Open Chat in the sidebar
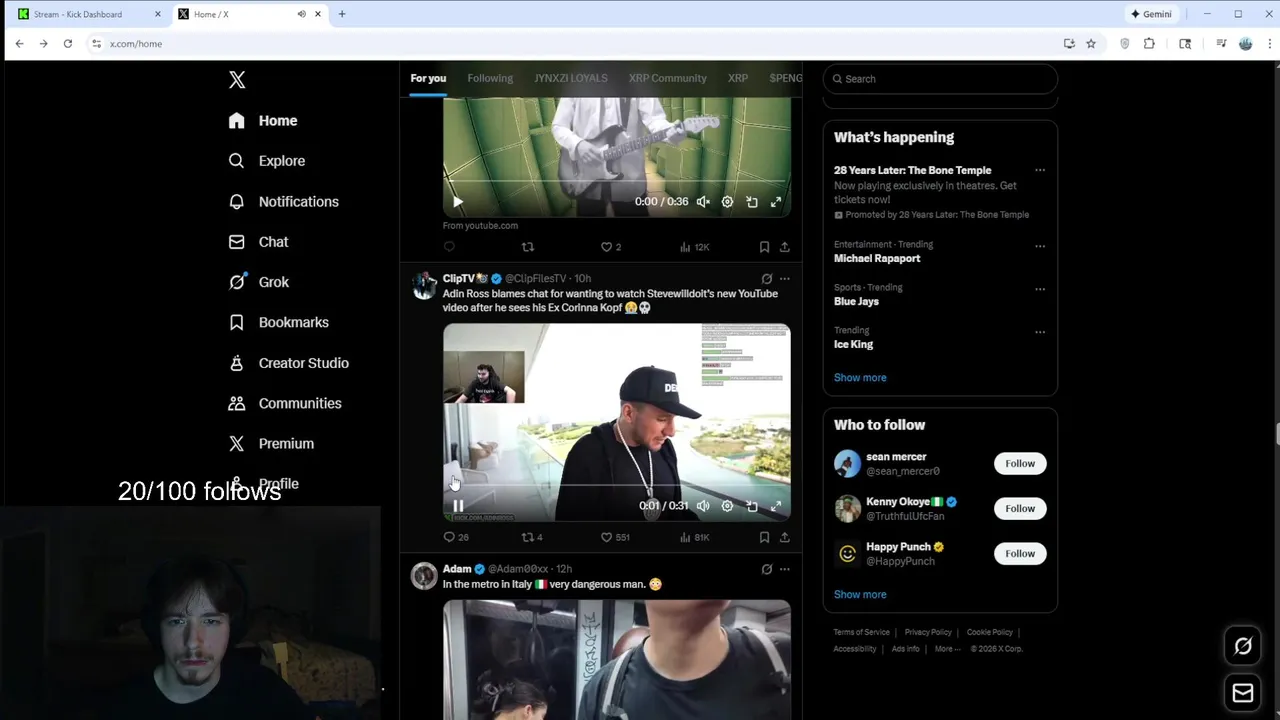The height and width of the screenshot is (720, 1280). [x=258, y=242]
